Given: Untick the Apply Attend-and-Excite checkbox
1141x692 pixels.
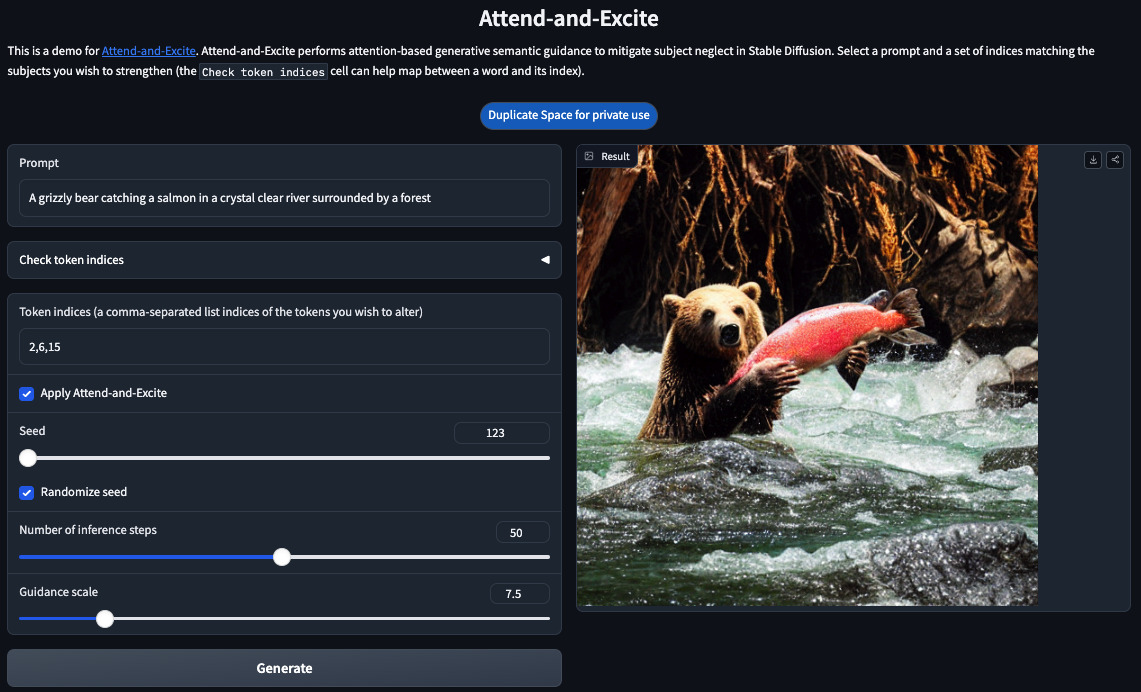Looking at the screenshot, I should [x=27, y=393].
